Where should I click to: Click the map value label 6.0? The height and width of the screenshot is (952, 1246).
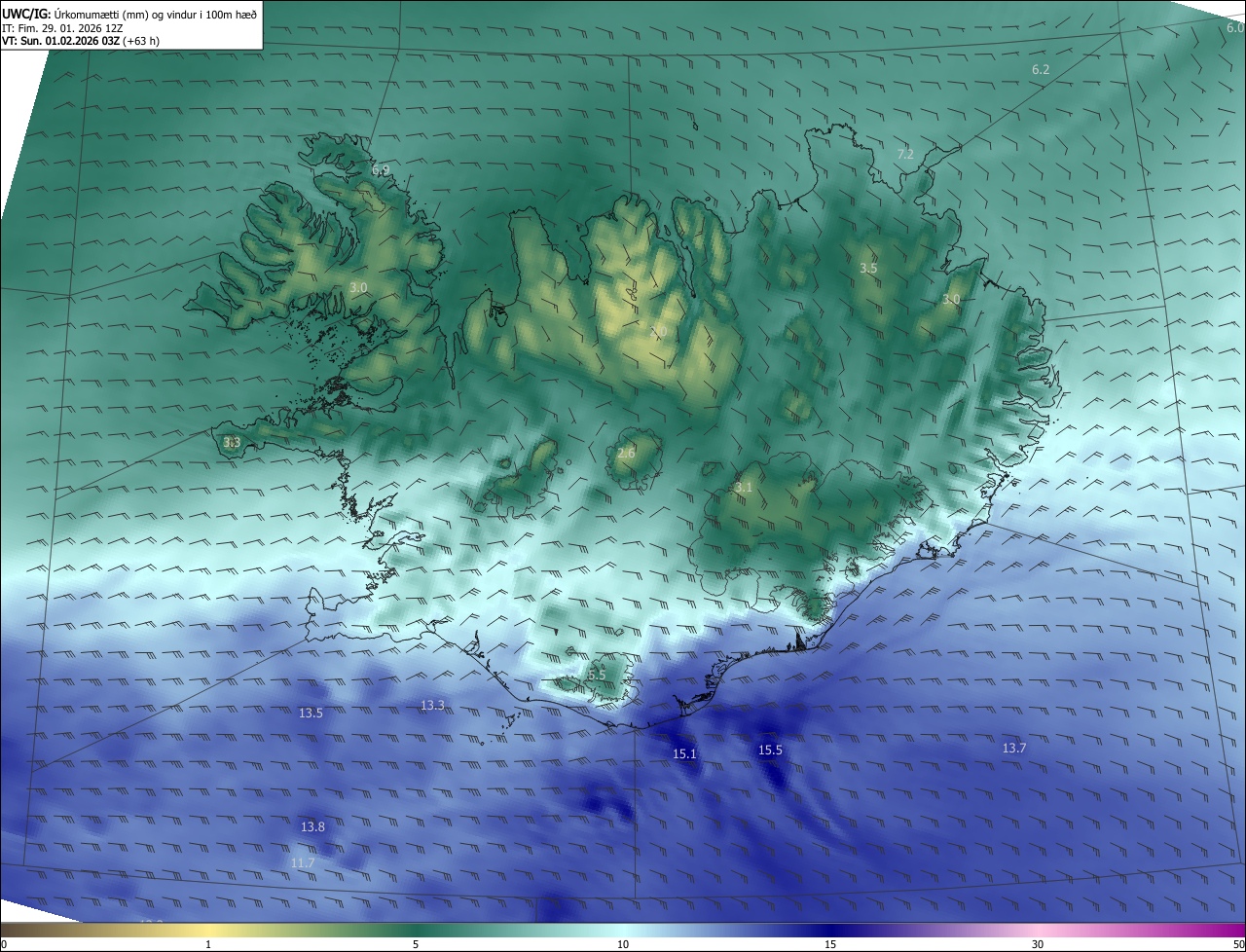click(x=1235, y=28)
